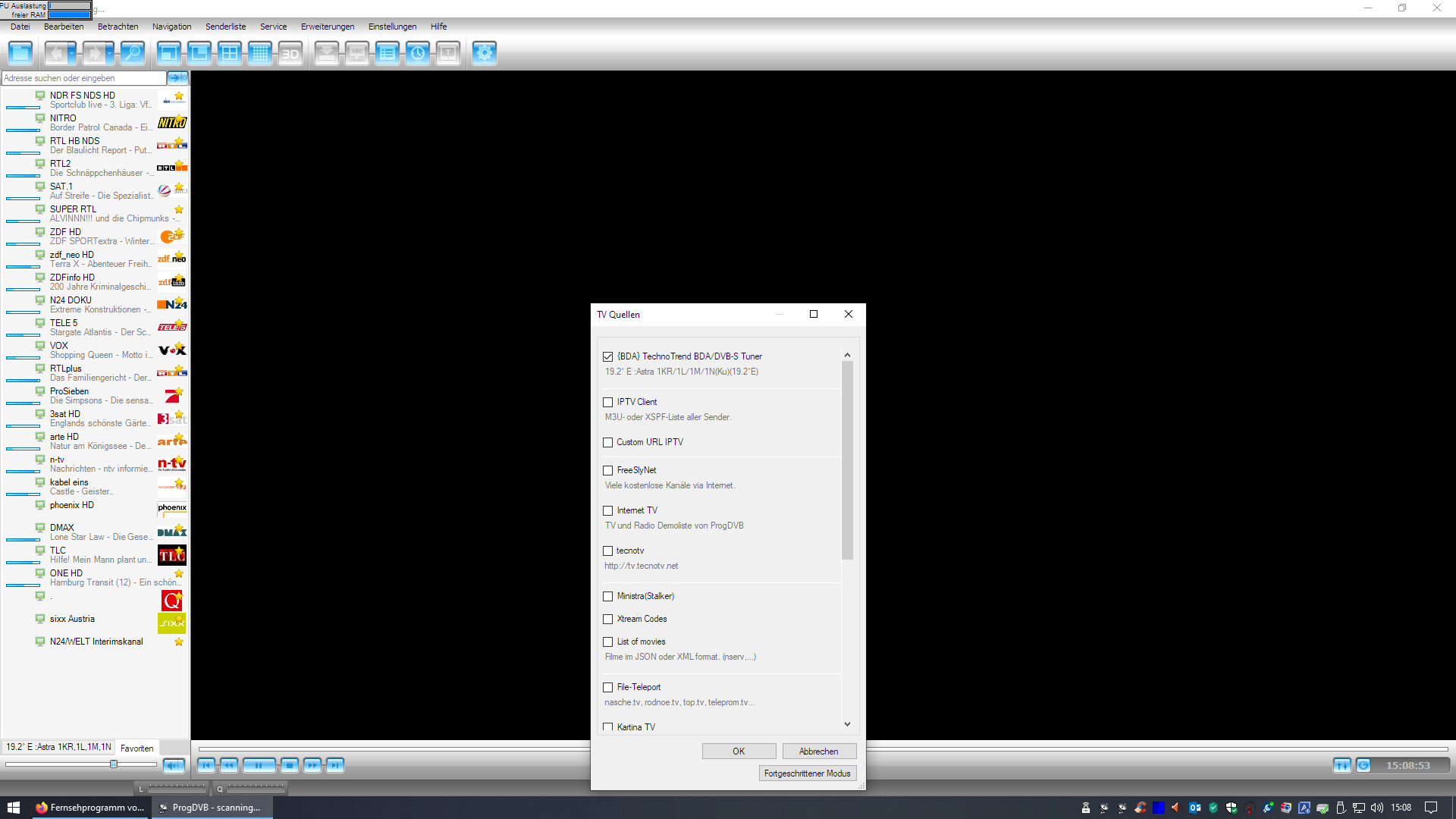
Task: Toggle the 3D mode toolbar button
Action: point(290,53)
